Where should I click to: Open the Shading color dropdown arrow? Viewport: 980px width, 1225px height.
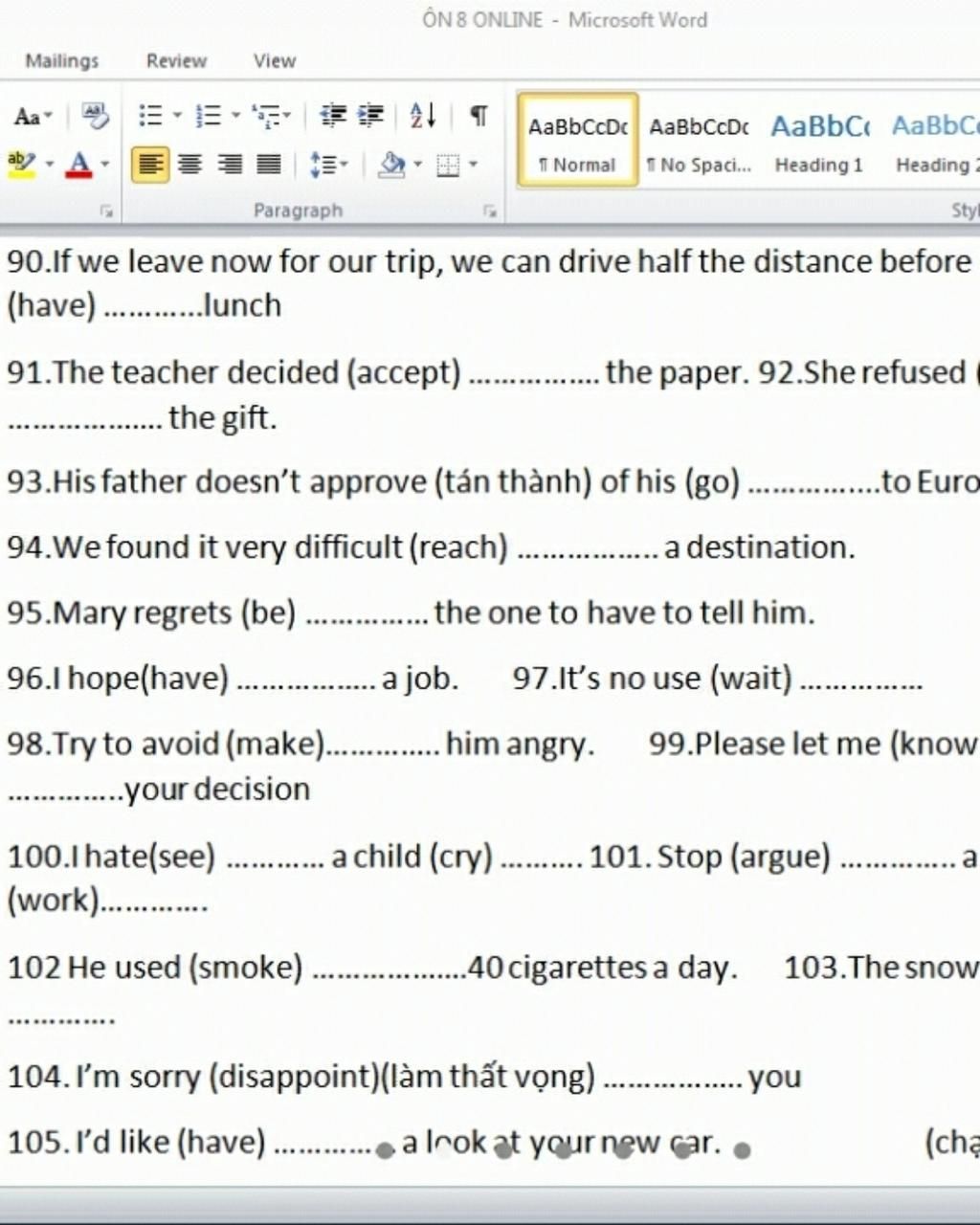417,165
